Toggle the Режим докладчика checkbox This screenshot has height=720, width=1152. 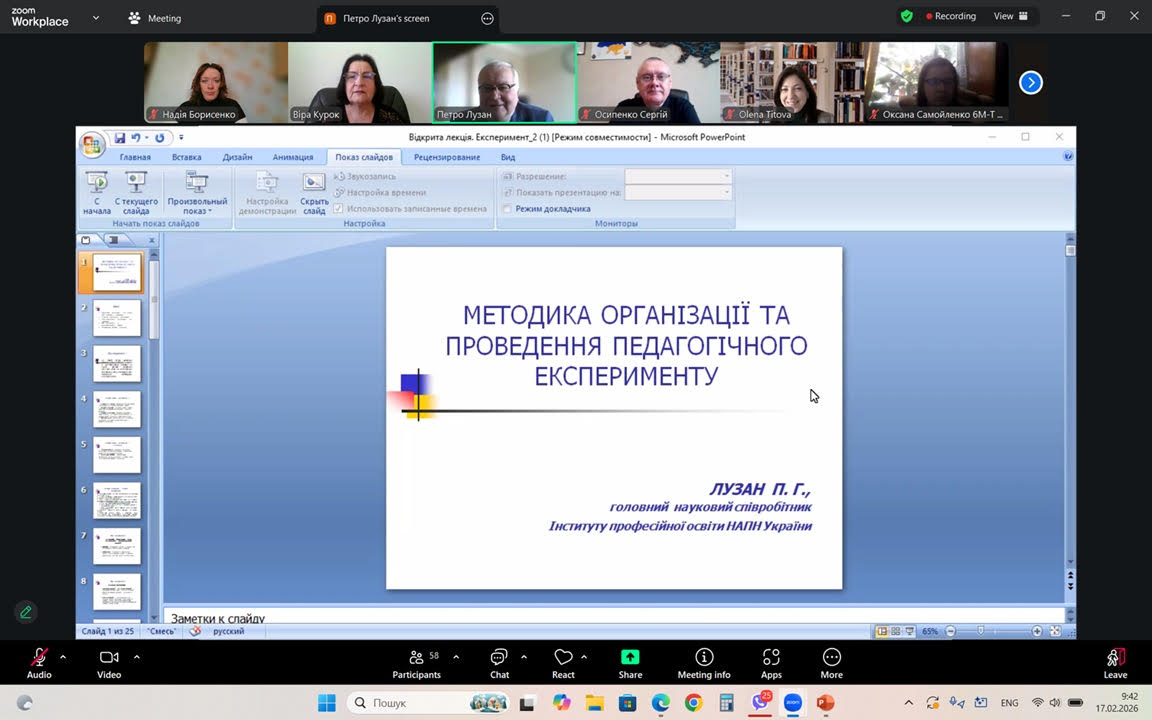508,209
